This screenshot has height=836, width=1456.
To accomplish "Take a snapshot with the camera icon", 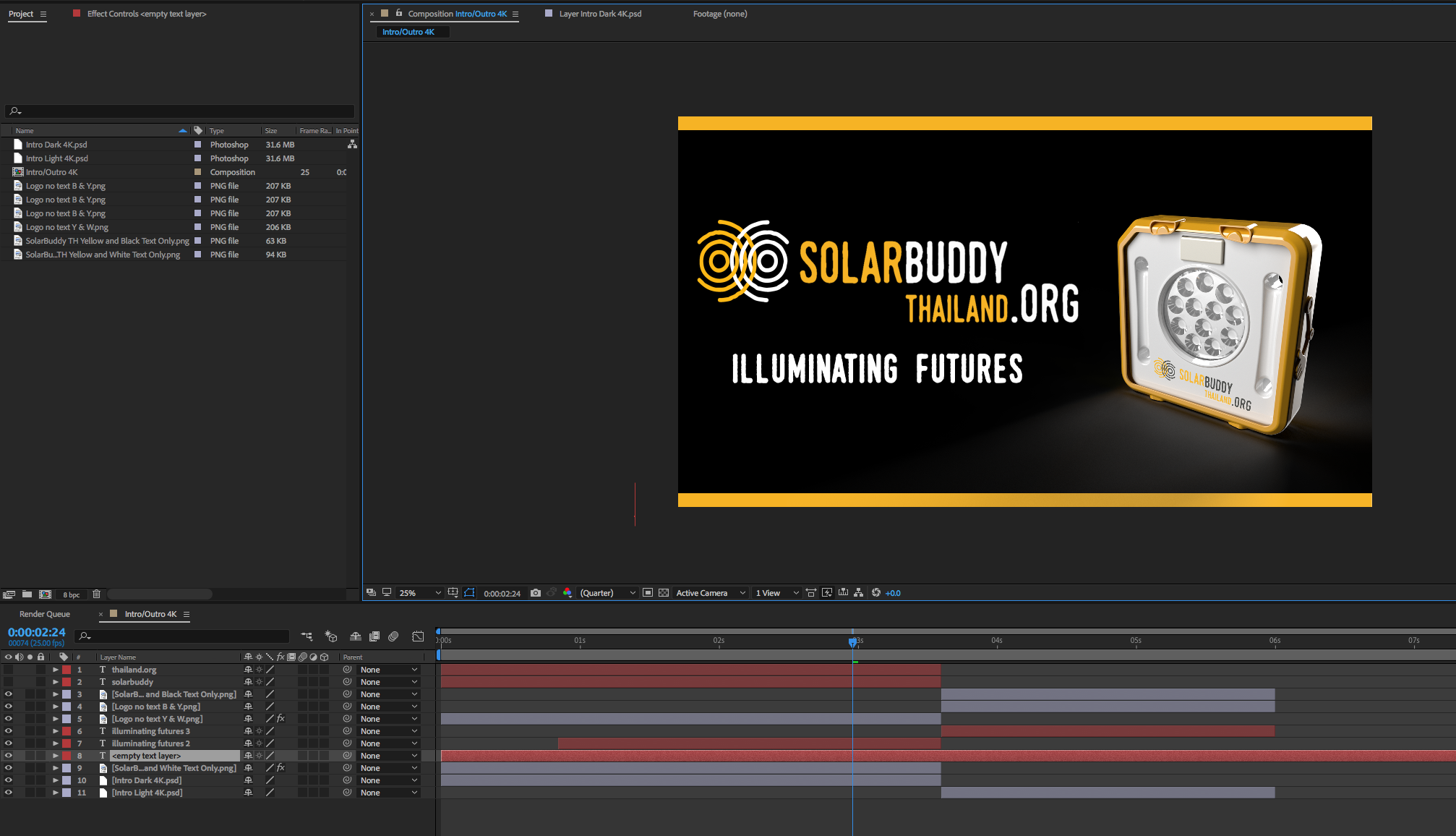I will pyautogui.click(x=535, y=593).
